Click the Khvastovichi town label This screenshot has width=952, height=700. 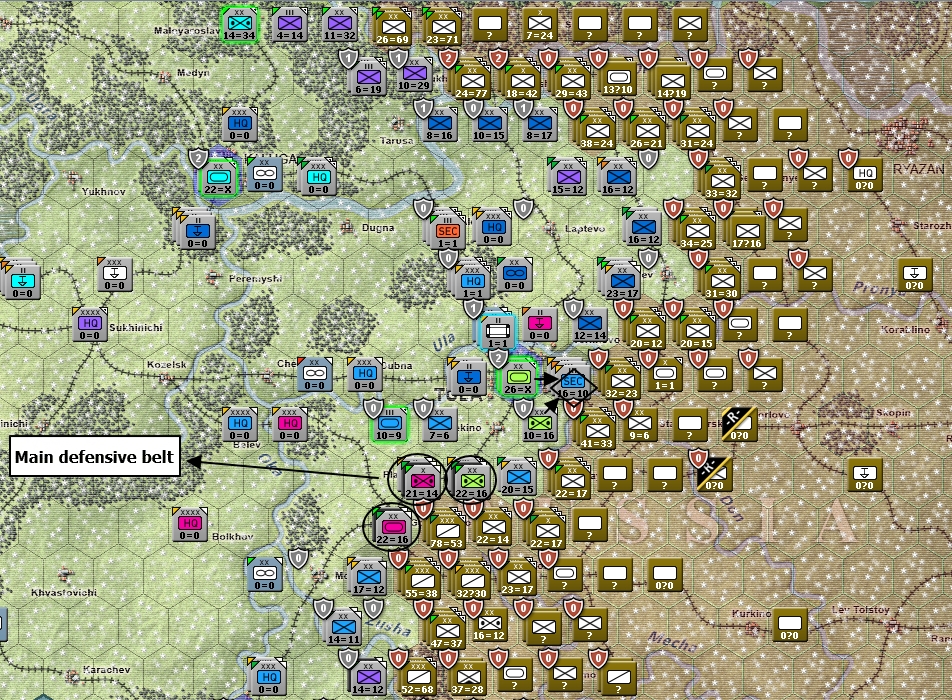coord(64,592)
